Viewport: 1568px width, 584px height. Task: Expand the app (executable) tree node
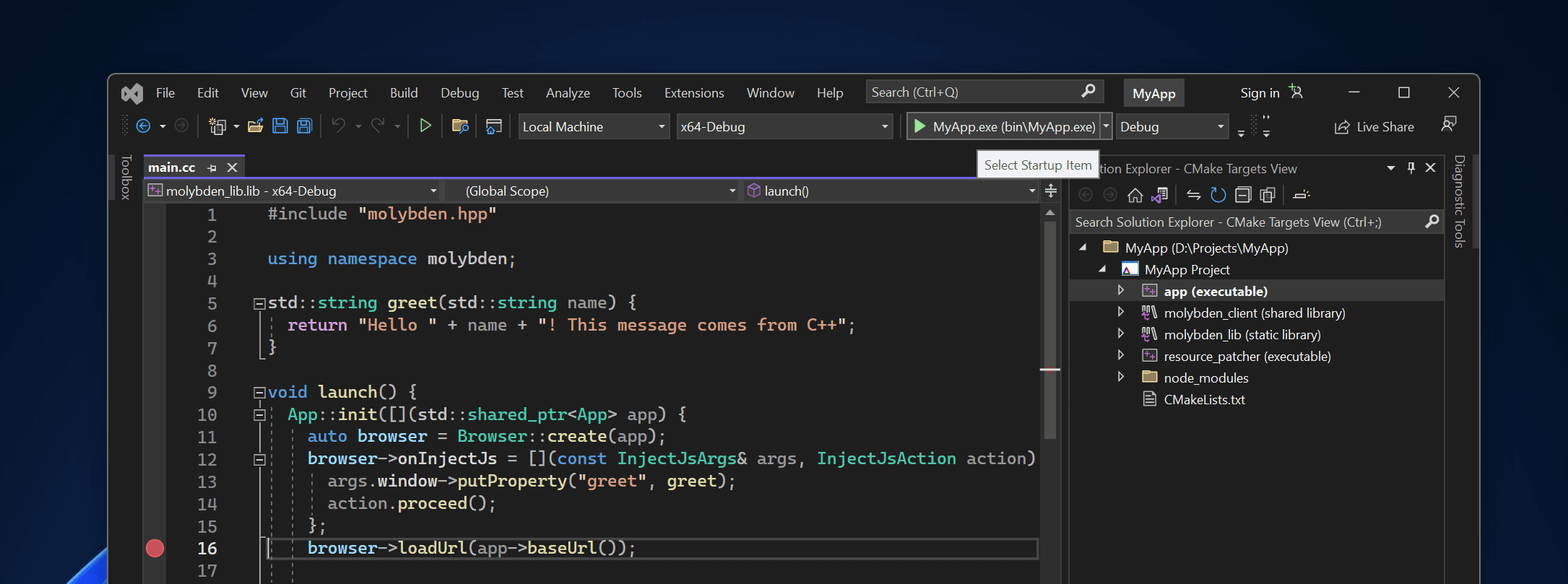(1121, 290)
